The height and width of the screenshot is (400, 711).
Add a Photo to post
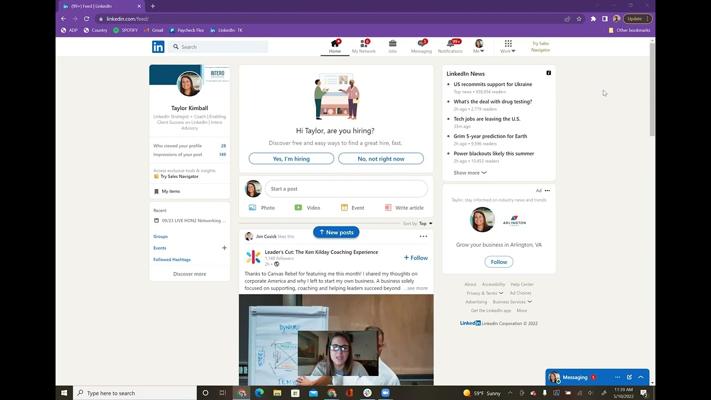[262, 208]
